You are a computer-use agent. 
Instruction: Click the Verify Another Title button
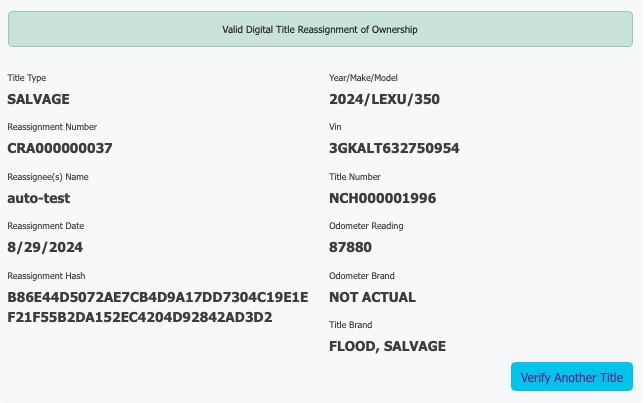pos(572,377)
